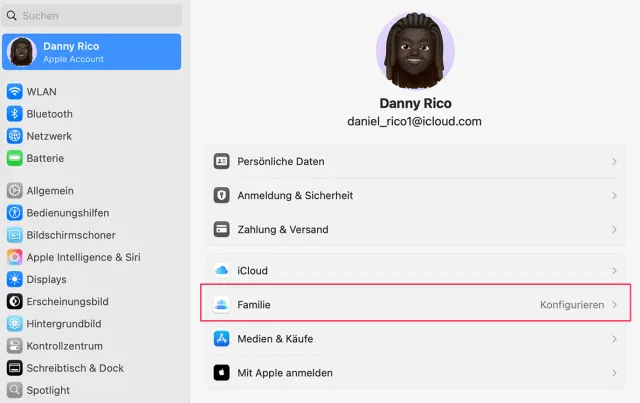The height and width of the screenshot is (403, 640).
Task: Expand Medien & Käufe chevron
Action: pyautogui.click(x=614, y=339)
